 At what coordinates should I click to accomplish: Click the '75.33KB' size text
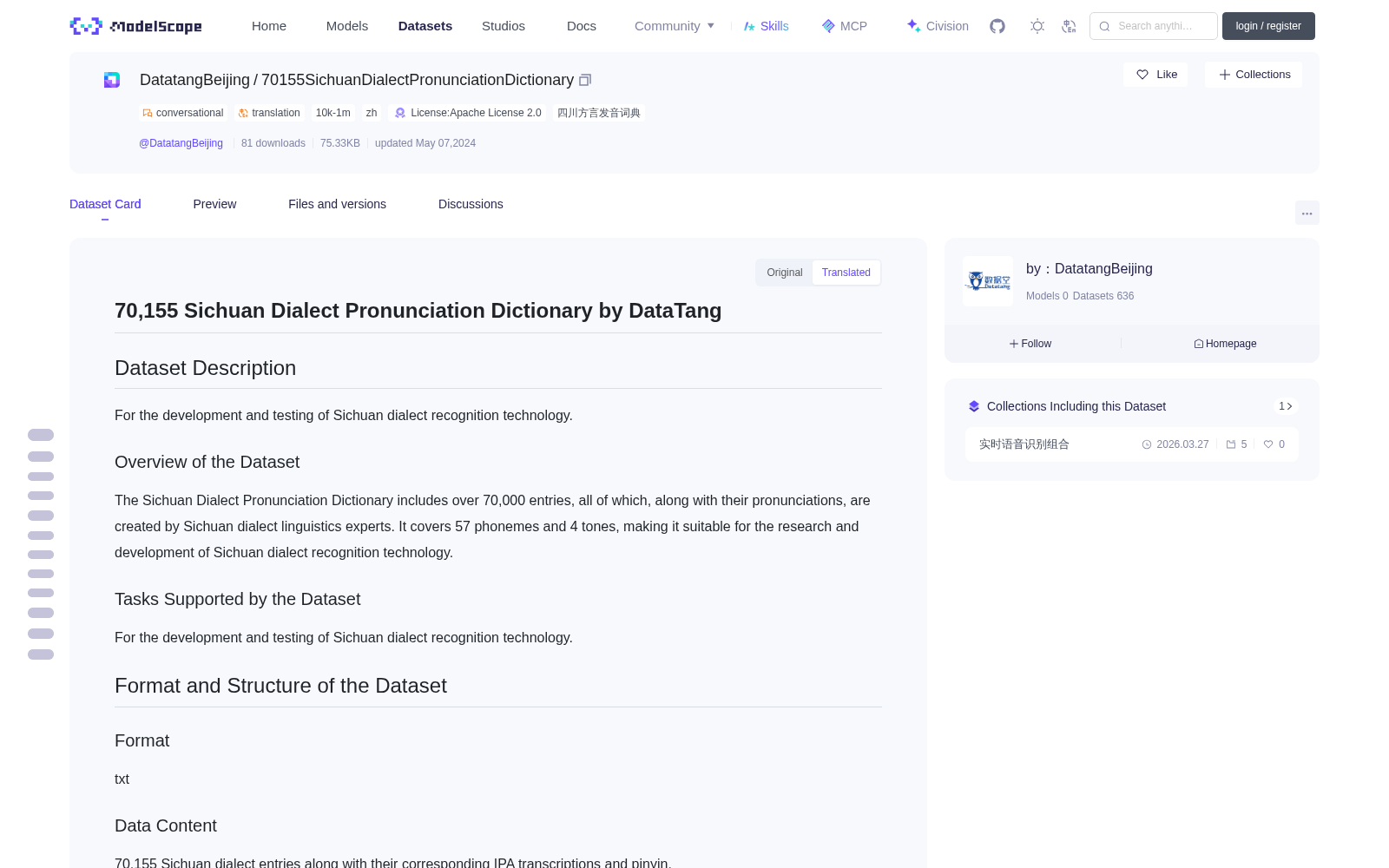click(x=340, y=143)
